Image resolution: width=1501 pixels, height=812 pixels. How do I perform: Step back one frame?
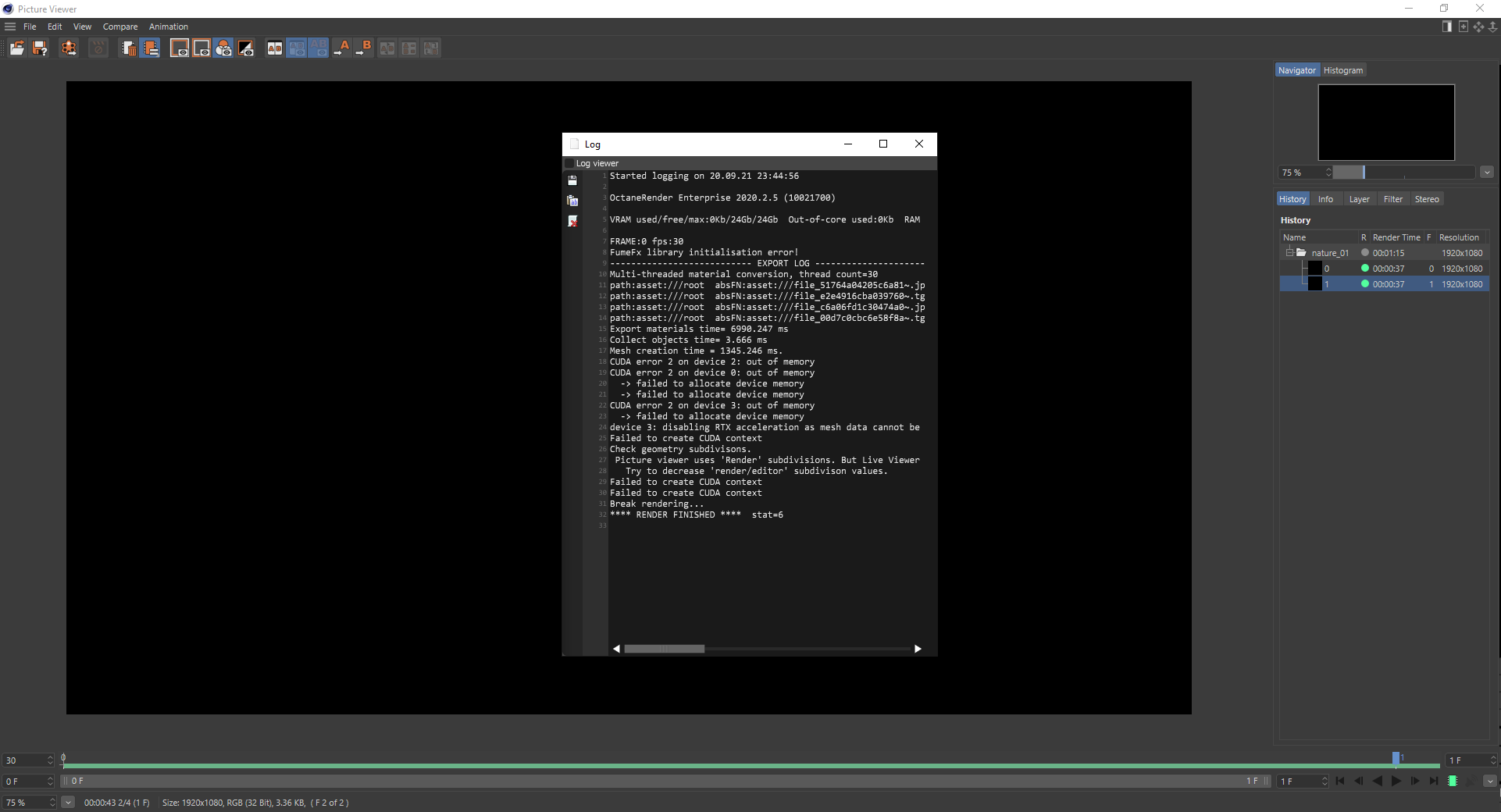[x=1359, y=781]
